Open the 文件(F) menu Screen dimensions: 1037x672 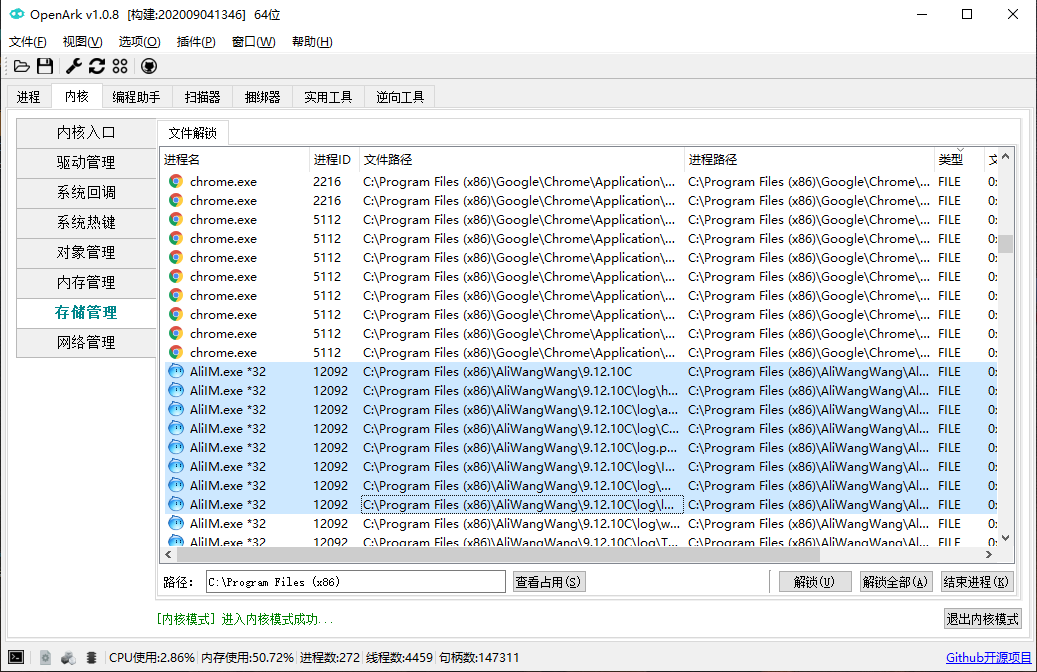28,42
